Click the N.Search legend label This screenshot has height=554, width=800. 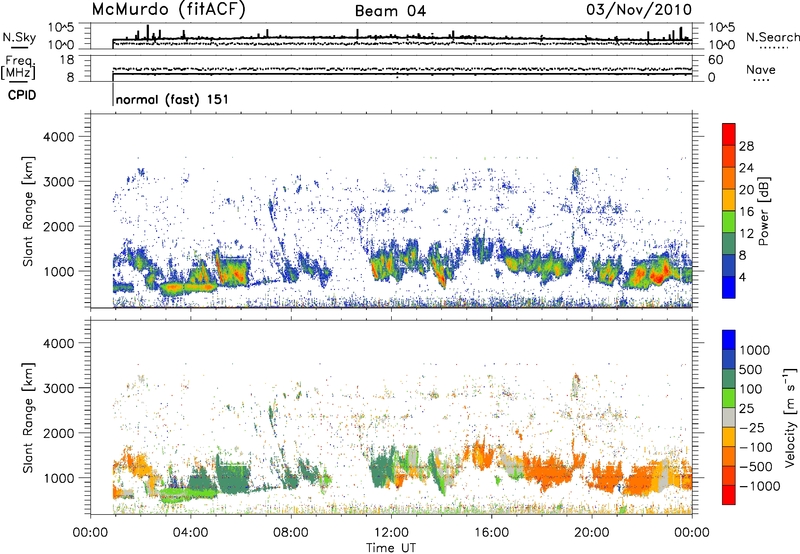pos(772,37)
